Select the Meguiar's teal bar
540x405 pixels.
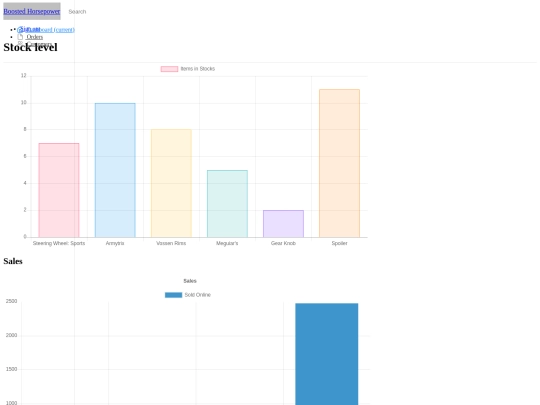click(227, 204)
